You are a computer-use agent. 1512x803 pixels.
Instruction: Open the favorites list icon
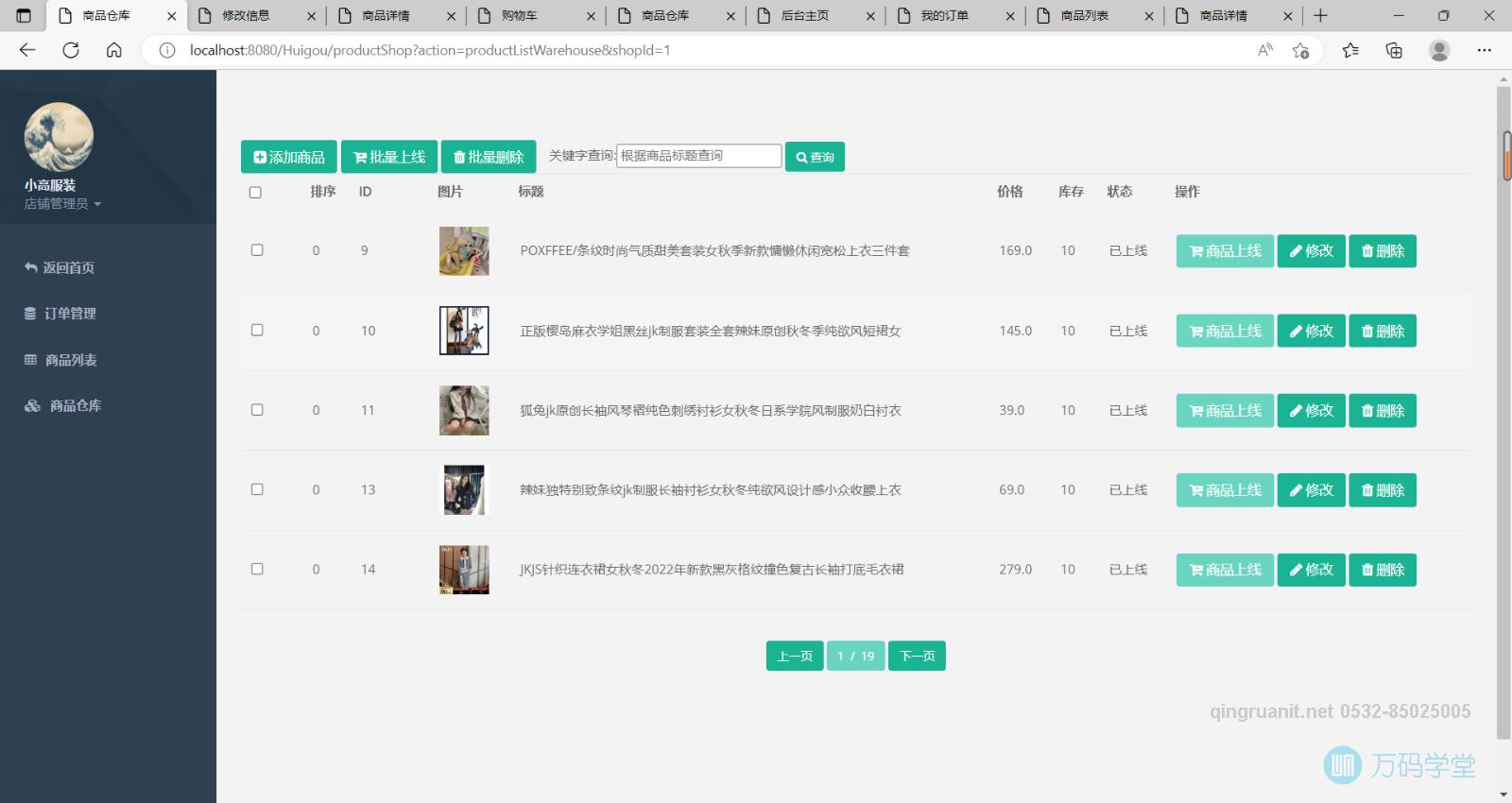coord(1350,50)
